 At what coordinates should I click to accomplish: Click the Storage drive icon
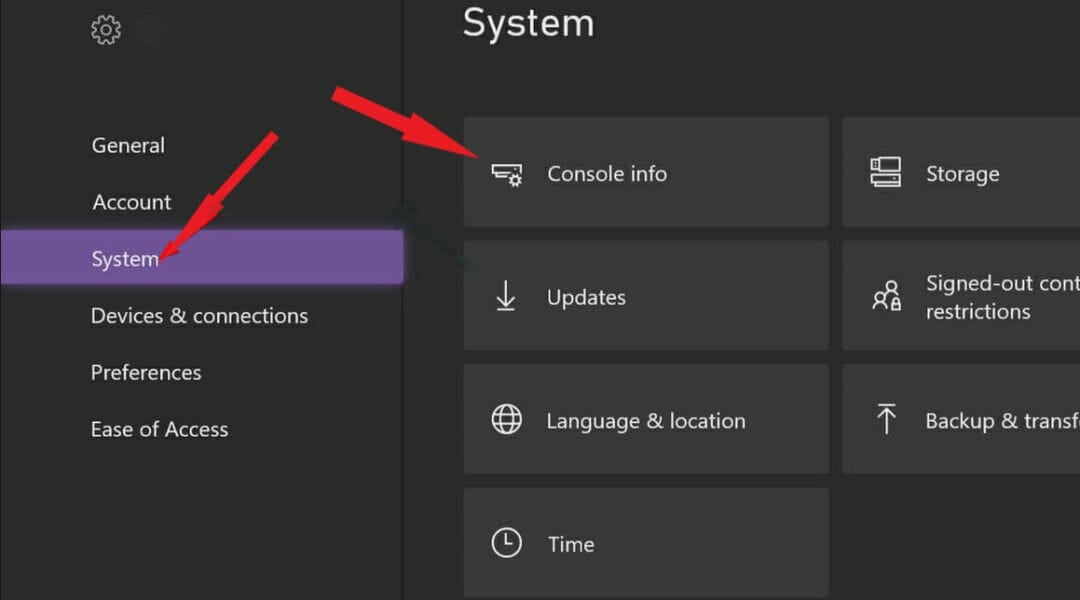click(x=885, y=172)
